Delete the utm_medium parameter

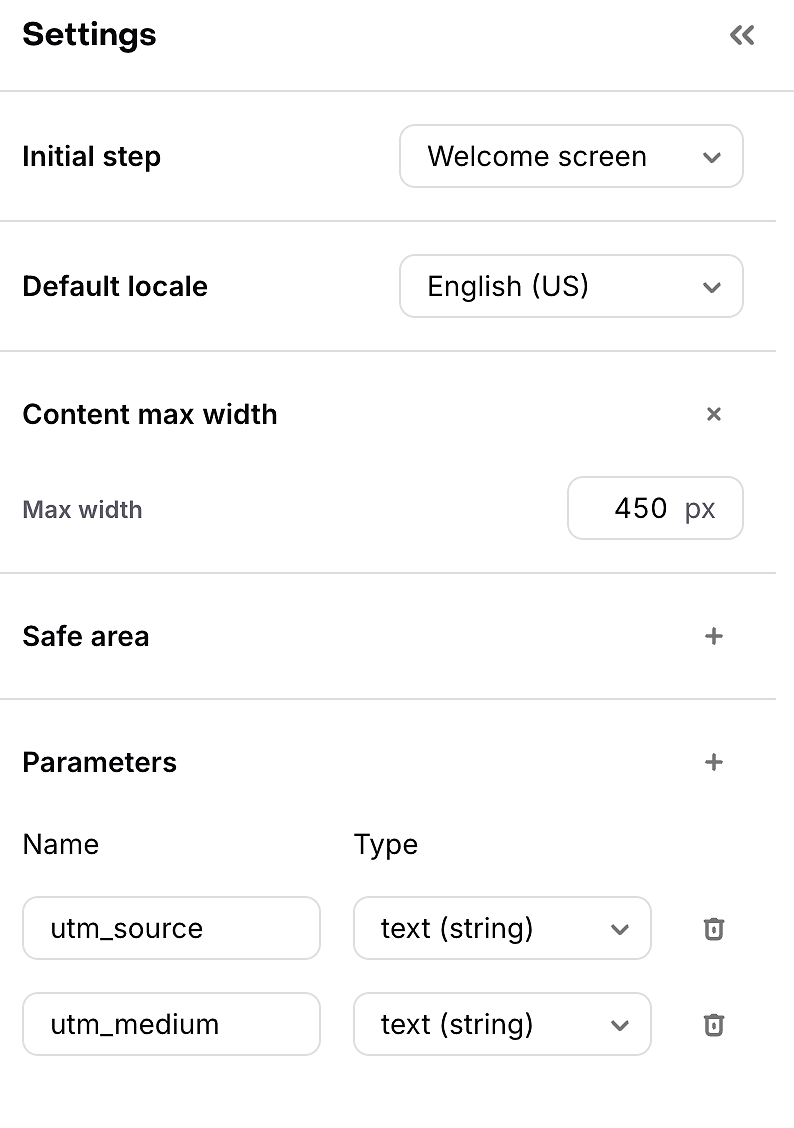(713, 1024)
